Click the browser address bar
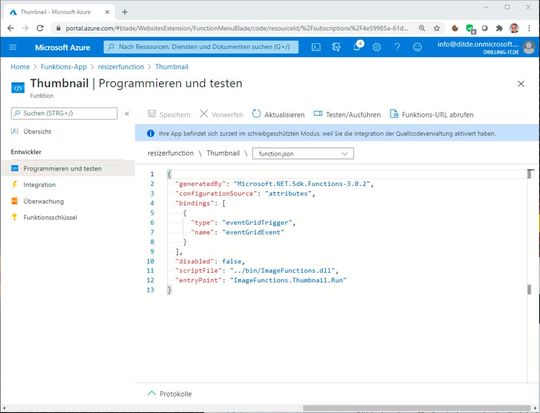This screenshot has width=540, height=413. pos(236,28)
